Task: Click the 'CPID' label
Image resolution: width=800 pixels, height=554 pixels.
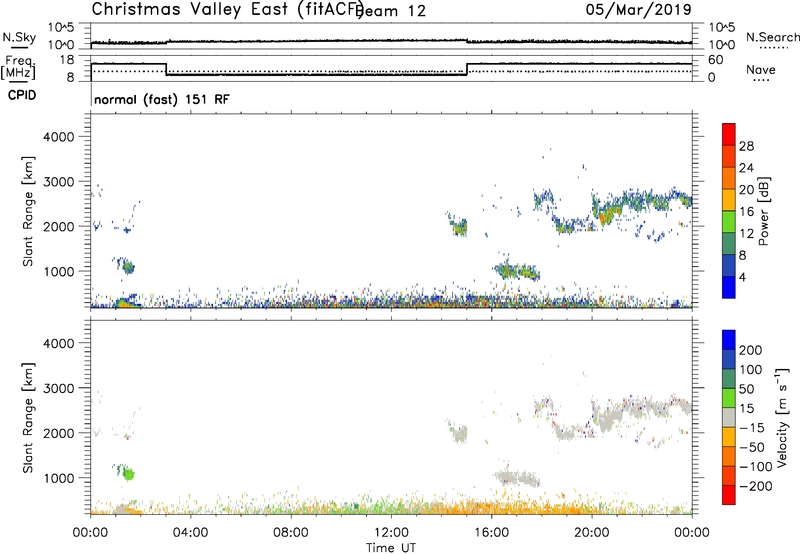Action: pyautogui.click(x=22, y=95)
